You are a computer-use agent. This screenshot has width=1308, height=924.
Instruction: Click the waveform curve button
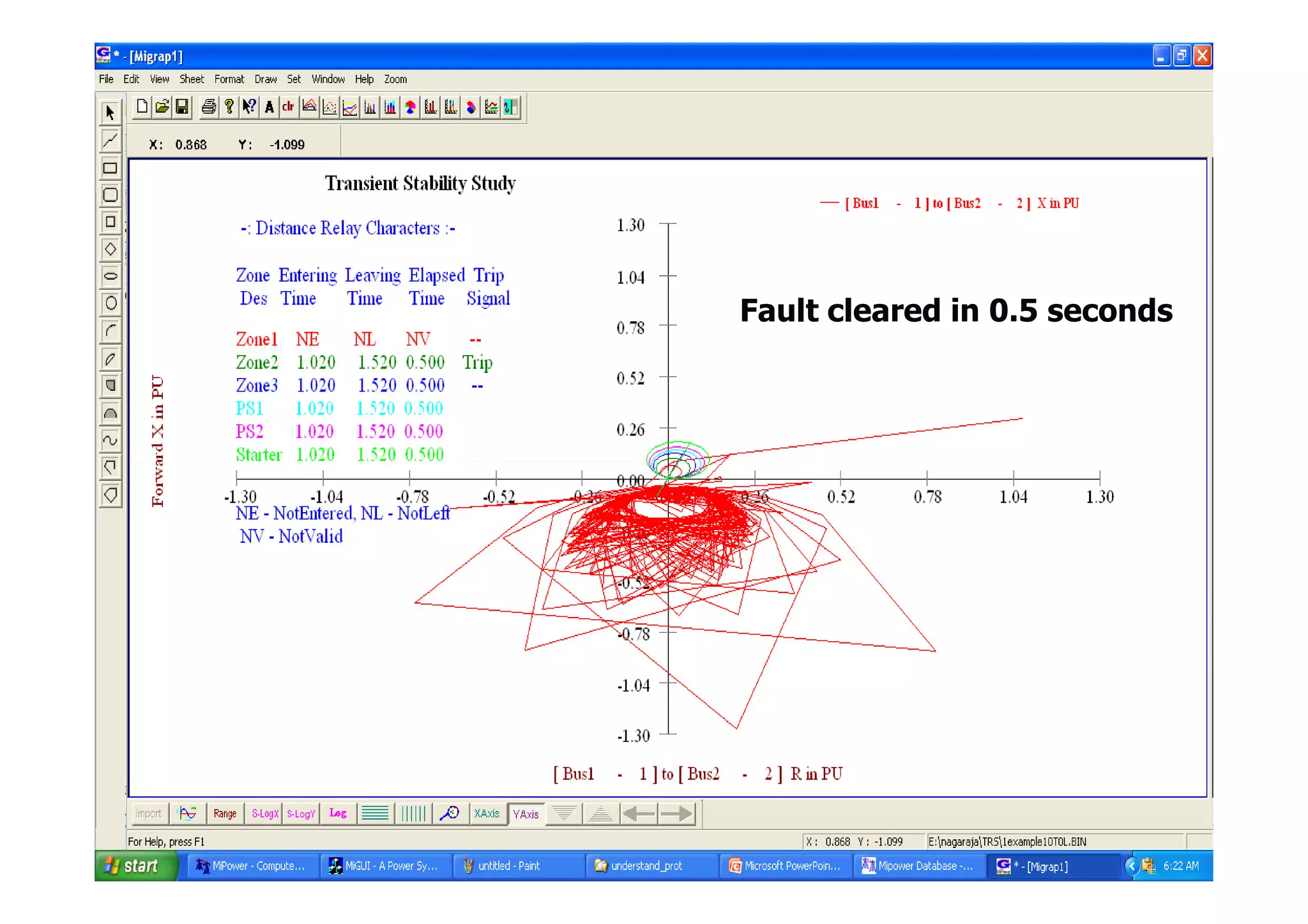click(x=188, y=814)
